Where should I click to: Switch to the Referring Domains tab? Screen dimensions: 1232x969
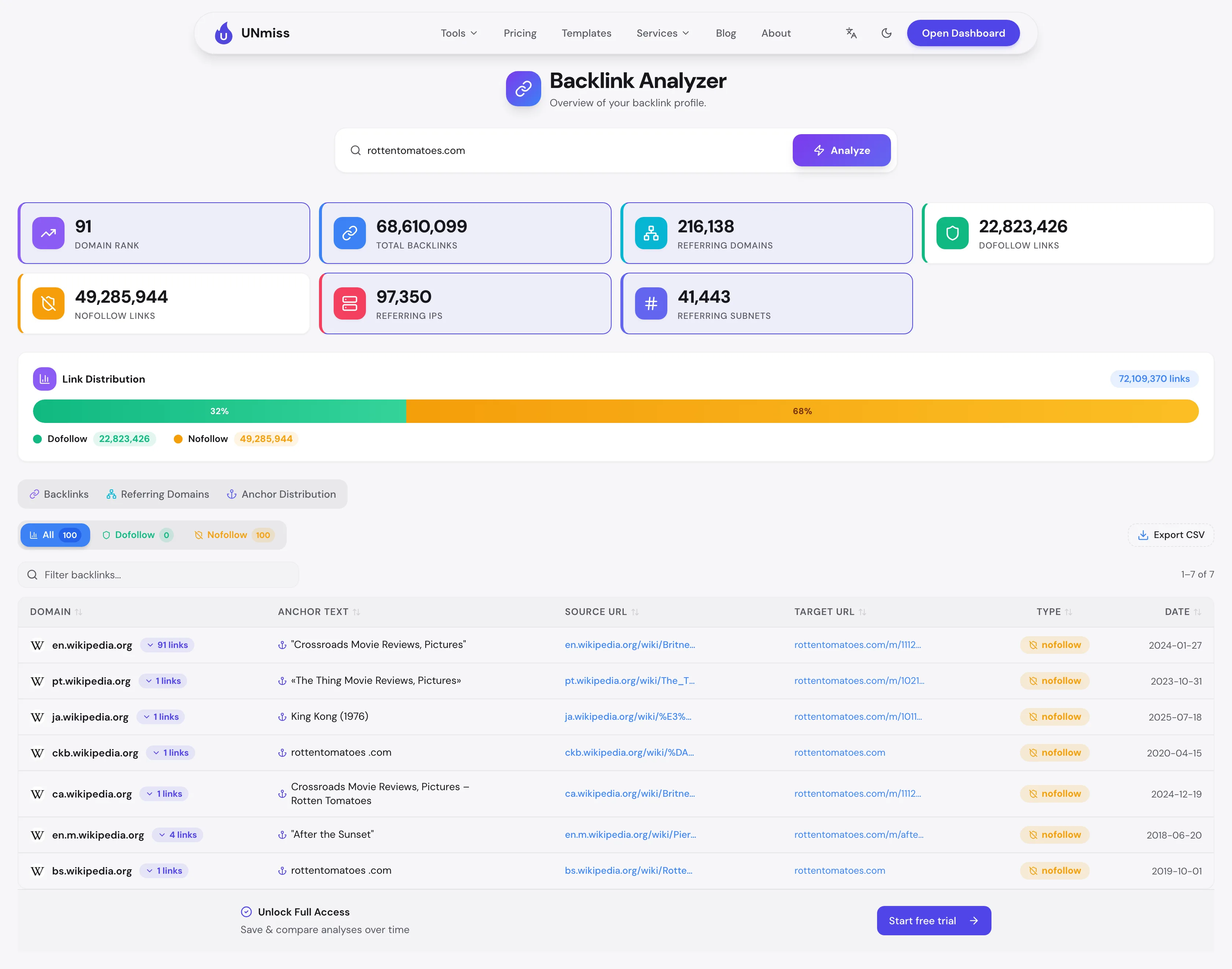(158, 494)
